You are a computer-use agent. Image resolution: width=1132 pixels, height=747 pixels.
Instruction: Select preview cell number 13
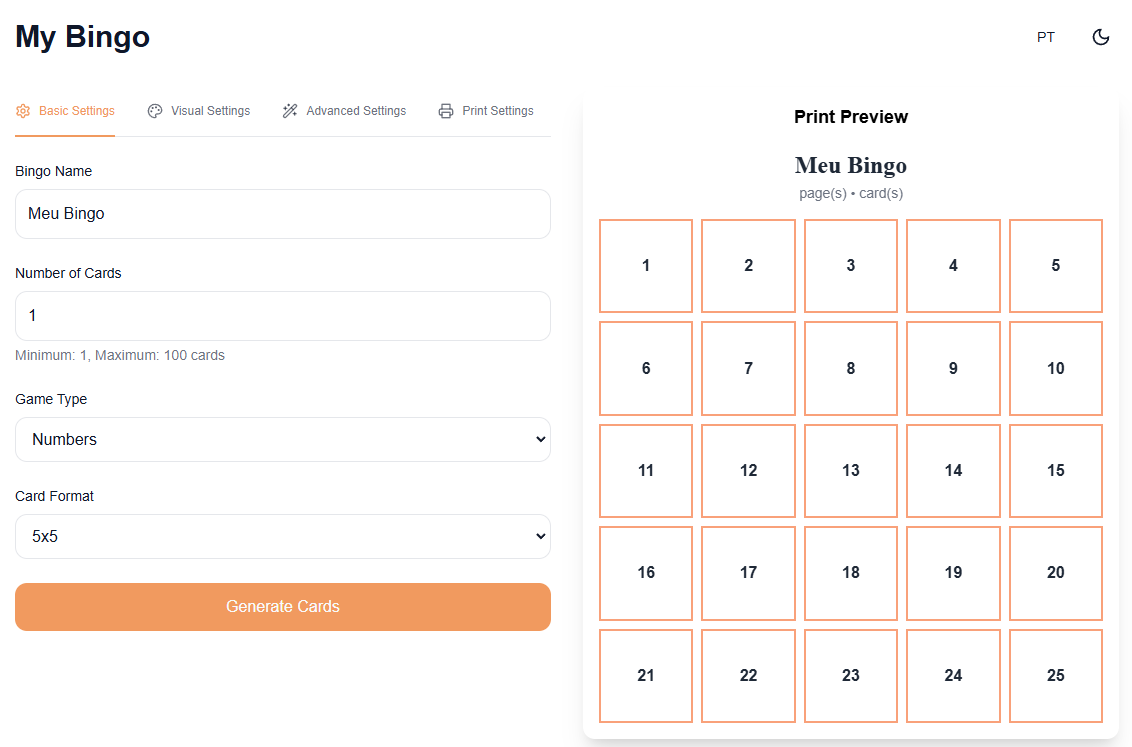(x=850, y=471)
